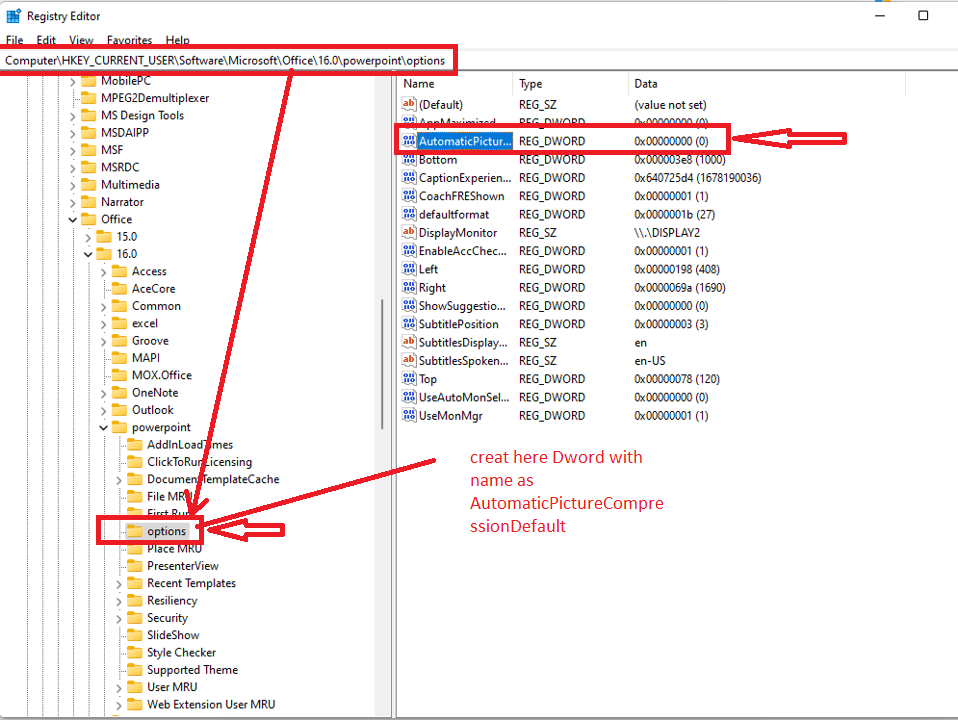
Task: Click the SubtitlesDisplay... string icon
Action: pos(409,342)
